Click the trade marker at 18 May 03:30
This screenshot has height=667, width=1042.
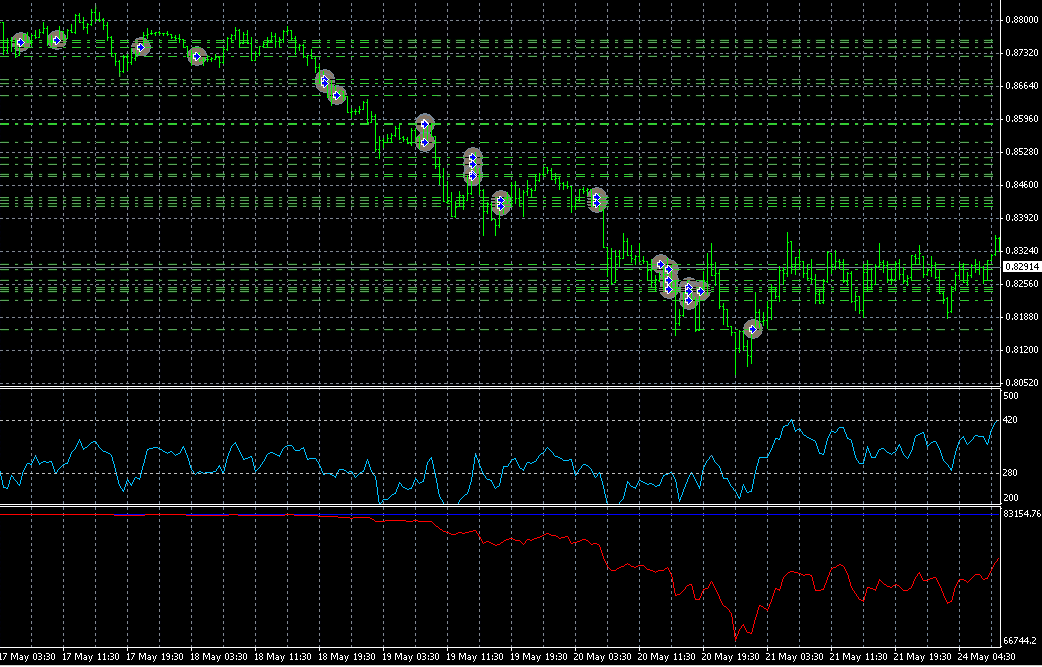[x=197, y=56]
